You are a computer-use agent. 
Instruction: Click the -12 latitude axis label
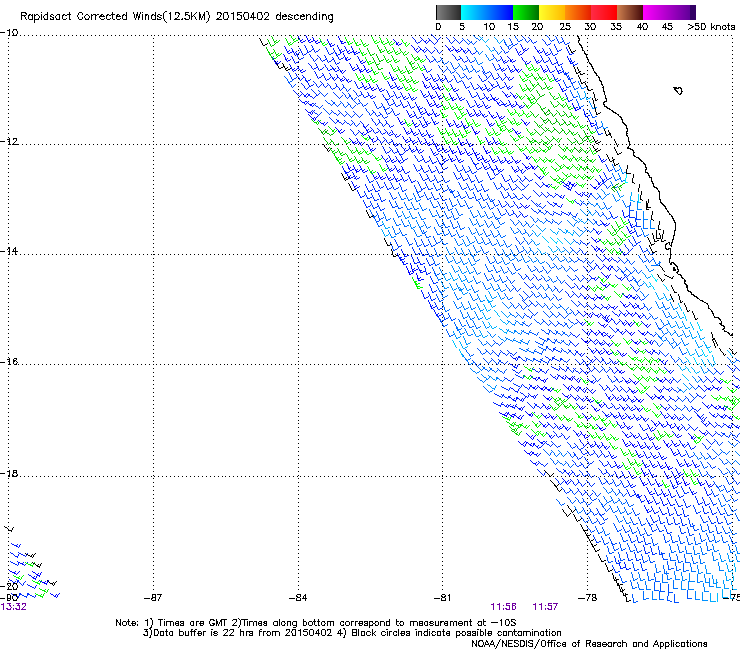coord(9,142)
